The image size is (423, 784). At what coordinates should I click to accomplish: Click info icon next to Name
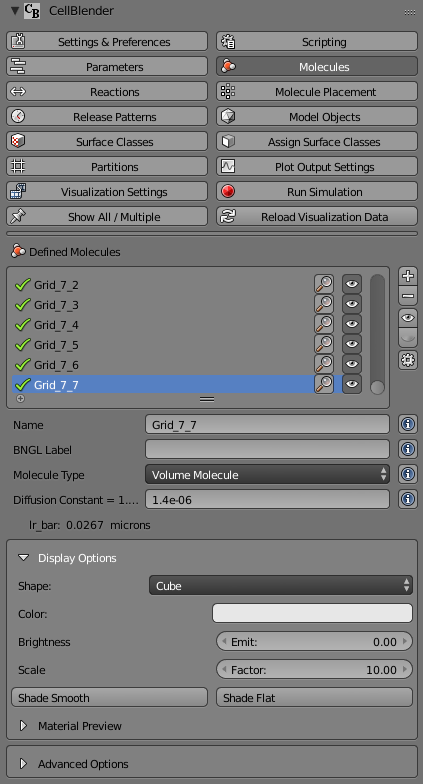pos(408,424)
